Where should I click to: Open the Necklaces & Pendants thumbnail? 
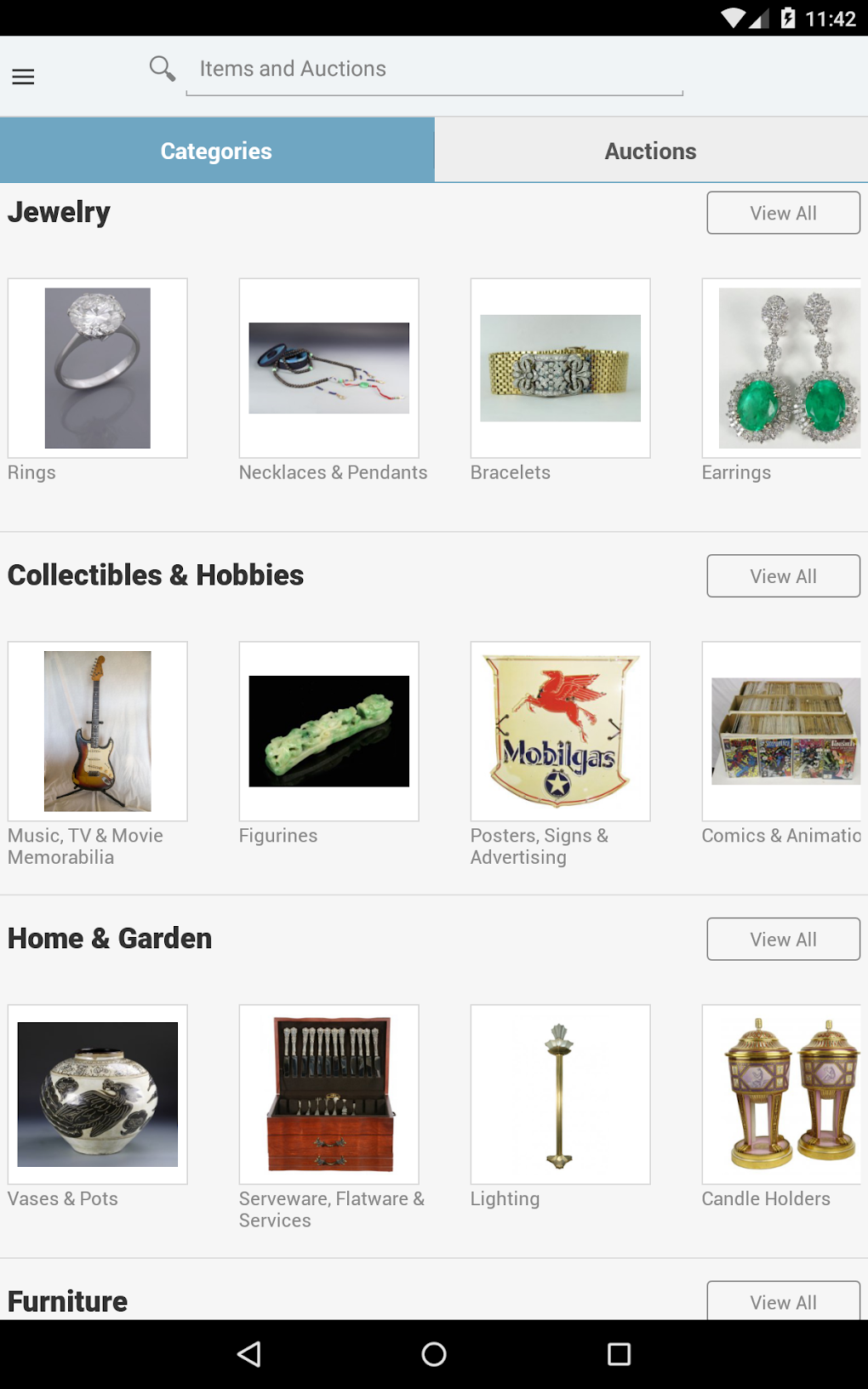(x=329, y=368)
